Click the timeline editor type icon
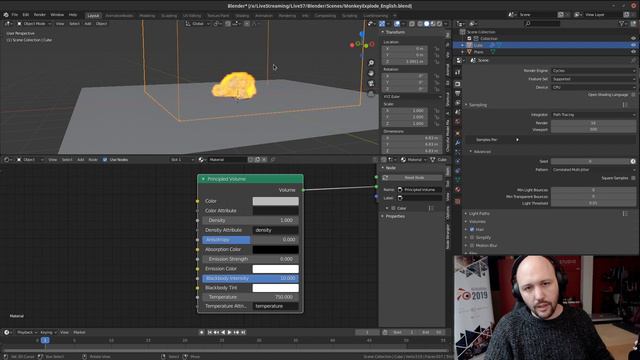The width and height of the screenshot is (640, 360). (6, 332)
